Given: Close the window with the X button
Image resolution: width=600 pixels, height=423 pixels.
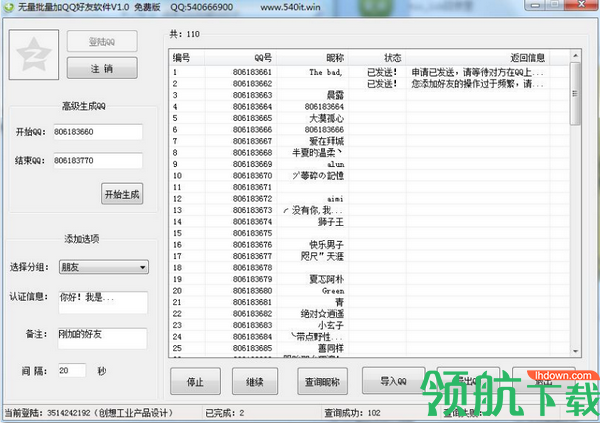Looking at the screenshot, I should 581,4.
